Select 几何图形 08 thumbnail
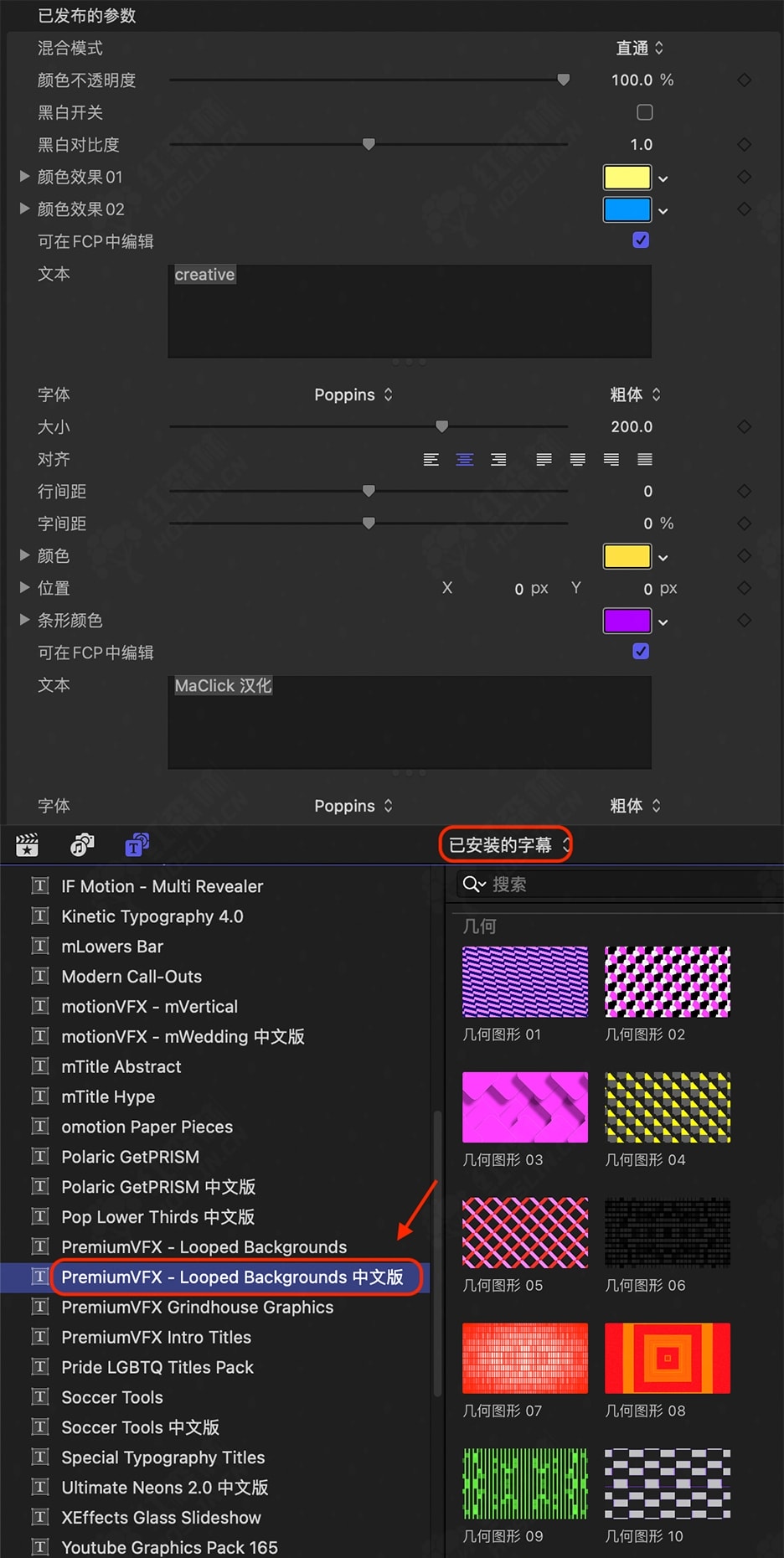This screenshot has height=1558, width=784. tap(668, 1359)
